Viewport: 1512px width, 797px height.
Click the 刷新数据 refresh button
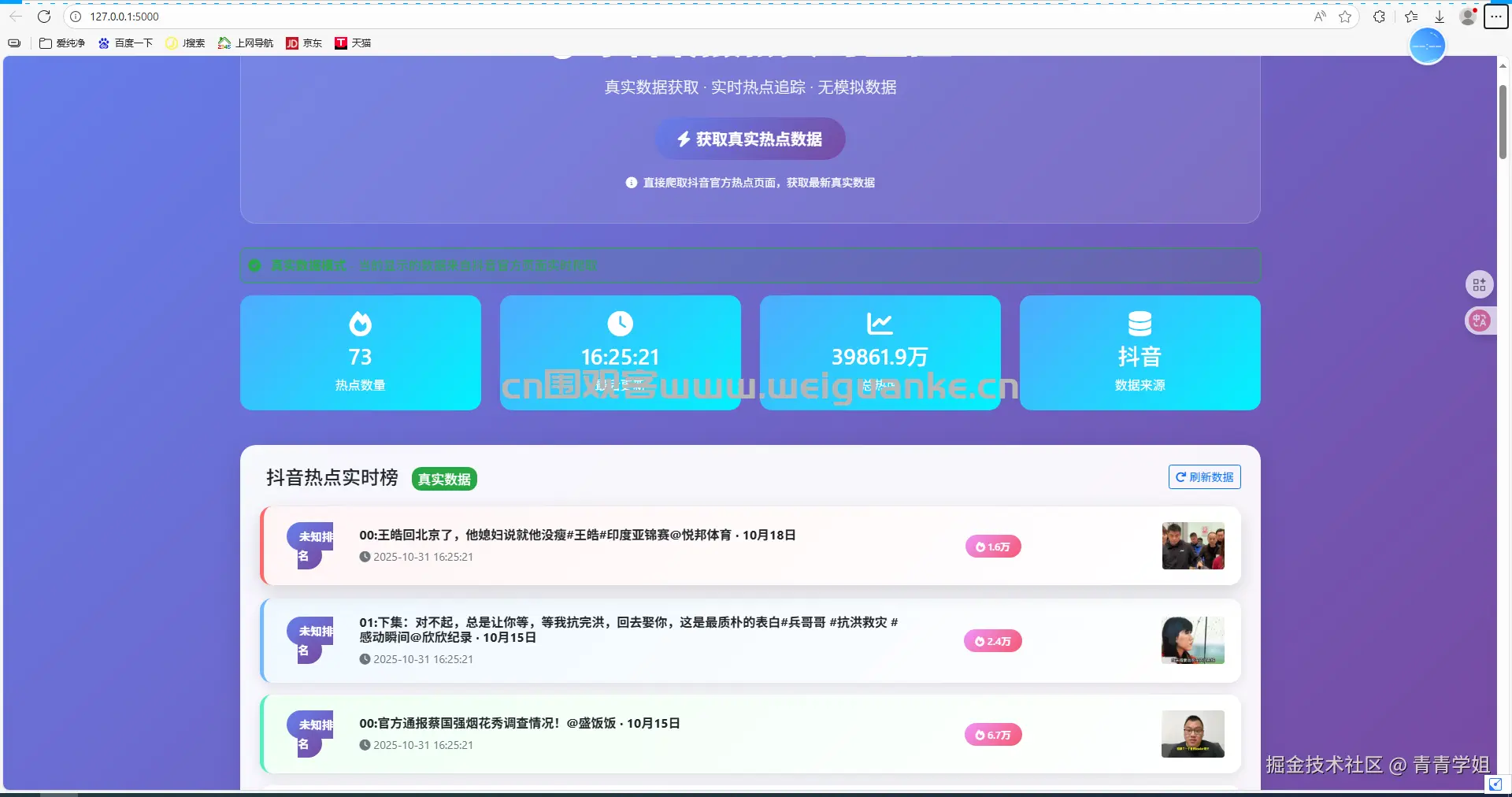[1204, 476]
